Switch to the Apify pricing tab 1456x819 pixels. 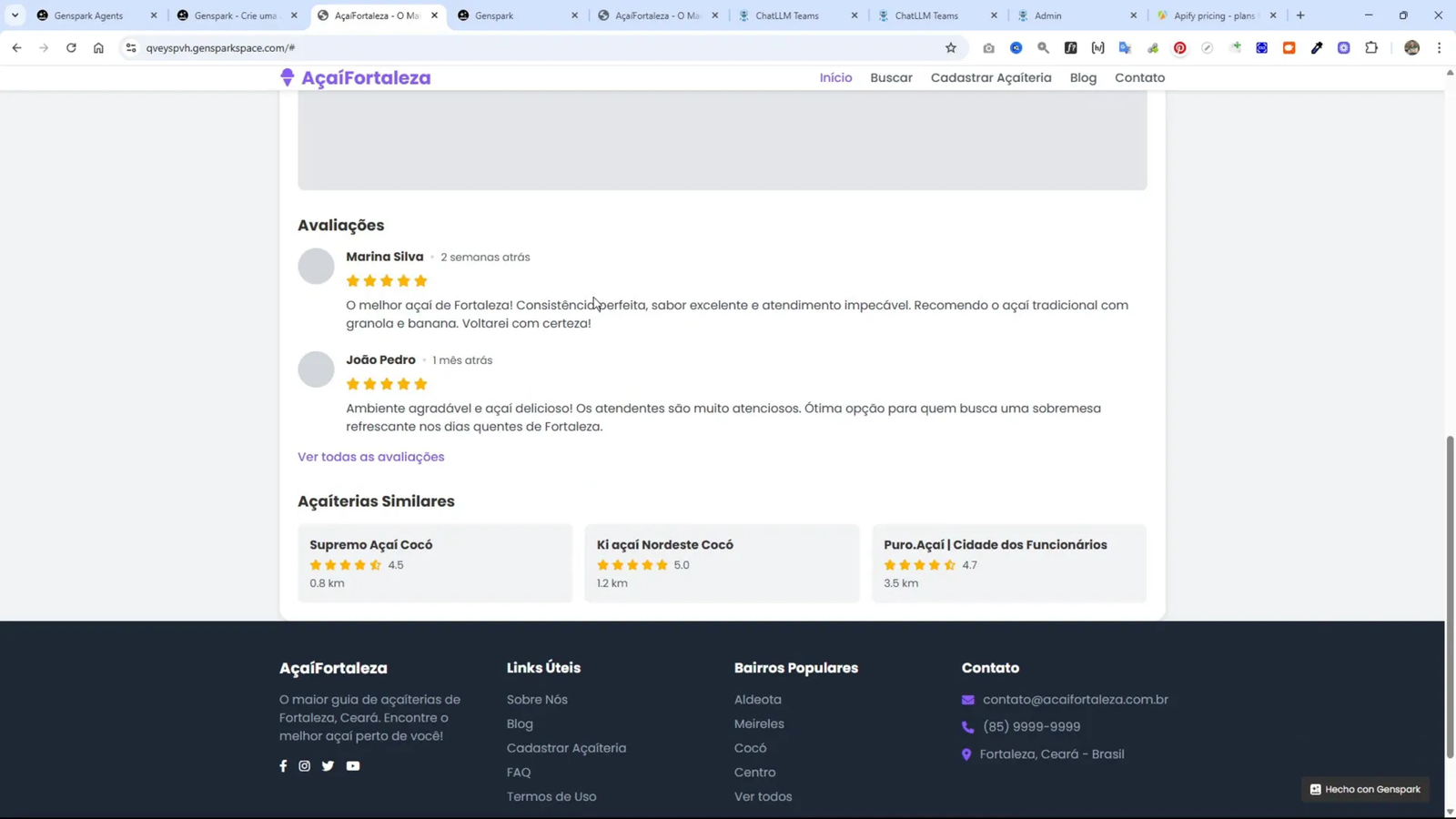(1213, 15)
